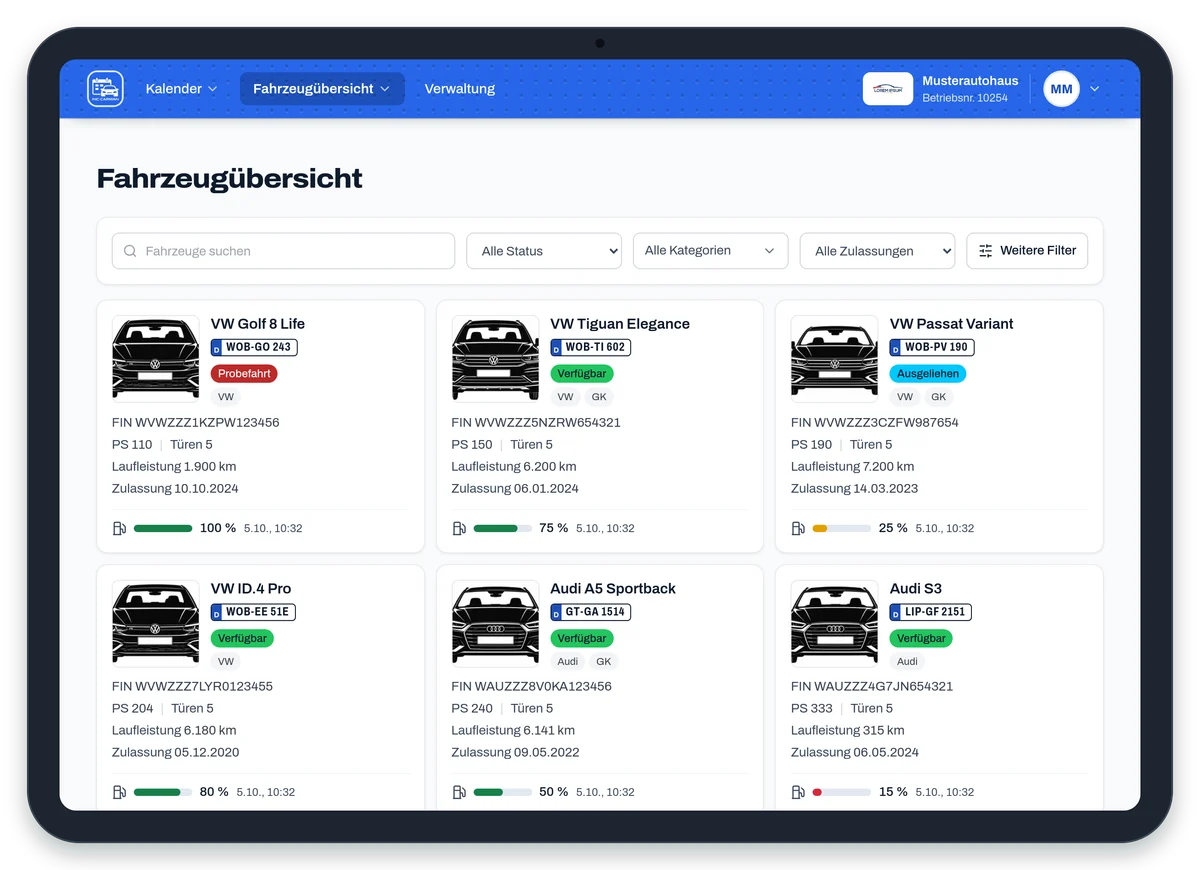Click GK tag on VW Tiguan Elegance card

(600, 397)
